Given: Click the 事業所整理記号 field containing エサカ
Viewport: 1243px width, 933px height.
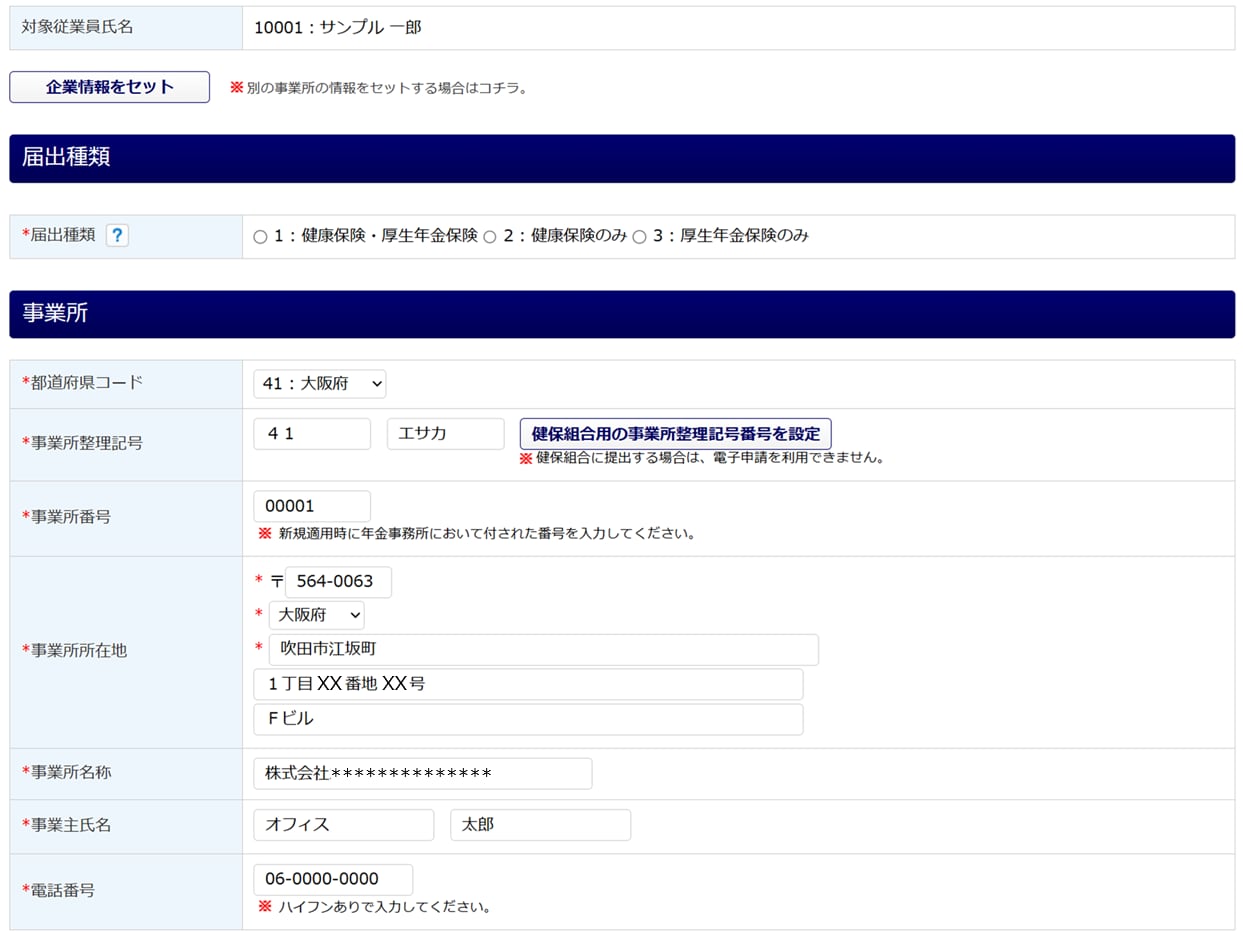Looking at the screenshot, I should (445, 434).
